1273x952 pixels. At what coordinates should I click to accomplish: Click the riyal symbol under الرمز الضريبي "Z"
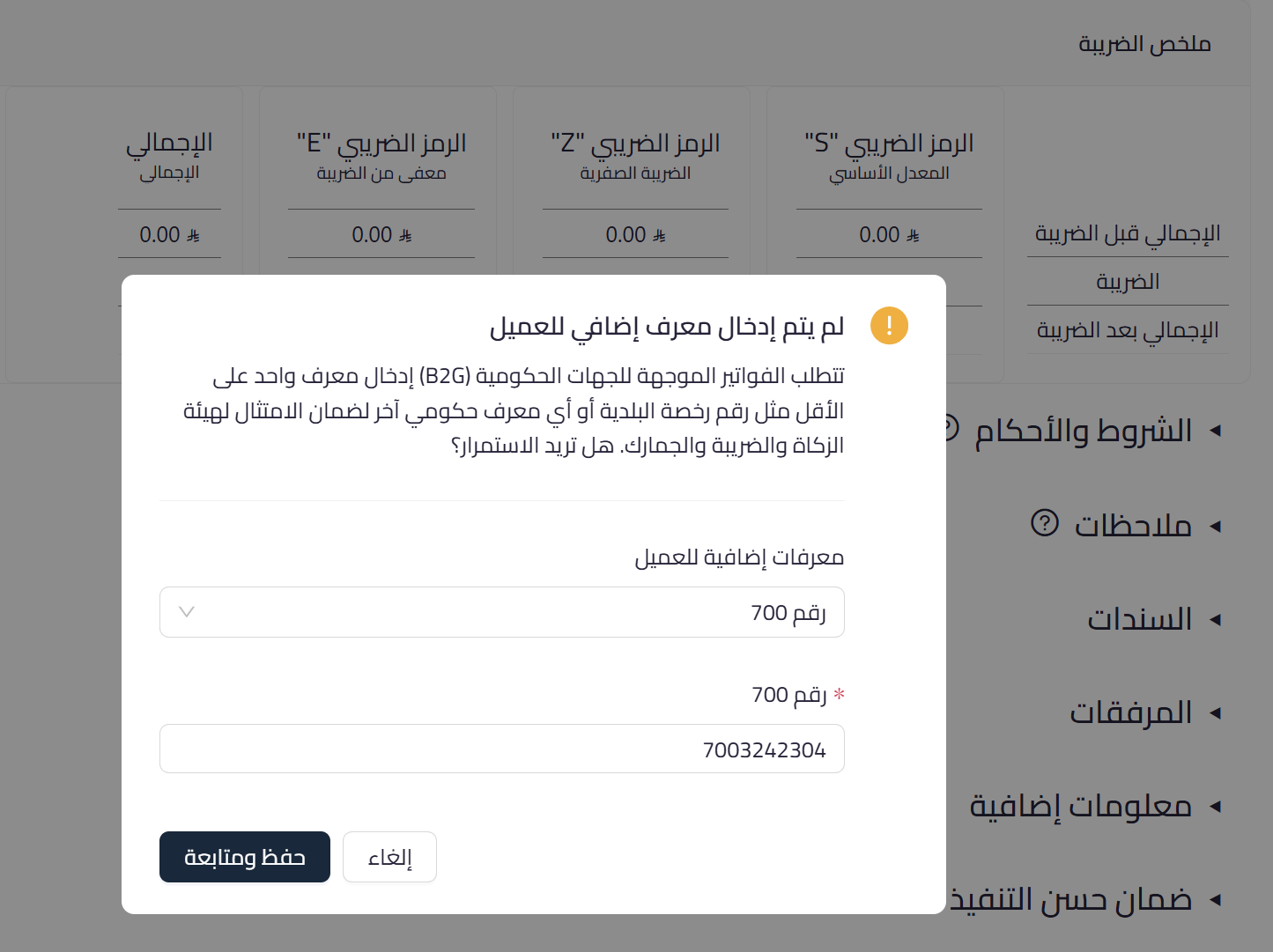coord(660,235)
